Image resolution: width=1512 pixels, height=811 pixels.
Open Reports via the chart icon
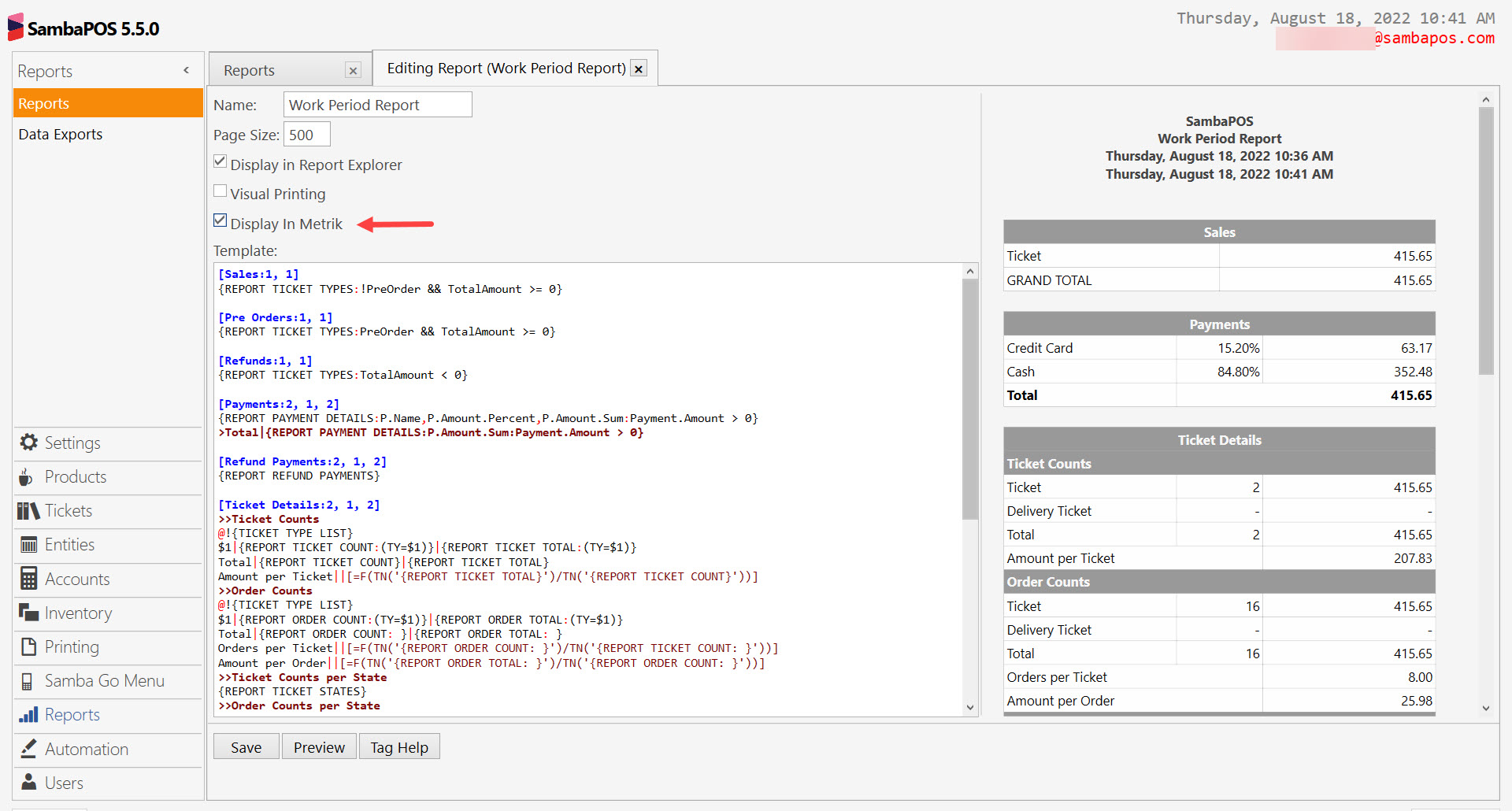(29, 714)
